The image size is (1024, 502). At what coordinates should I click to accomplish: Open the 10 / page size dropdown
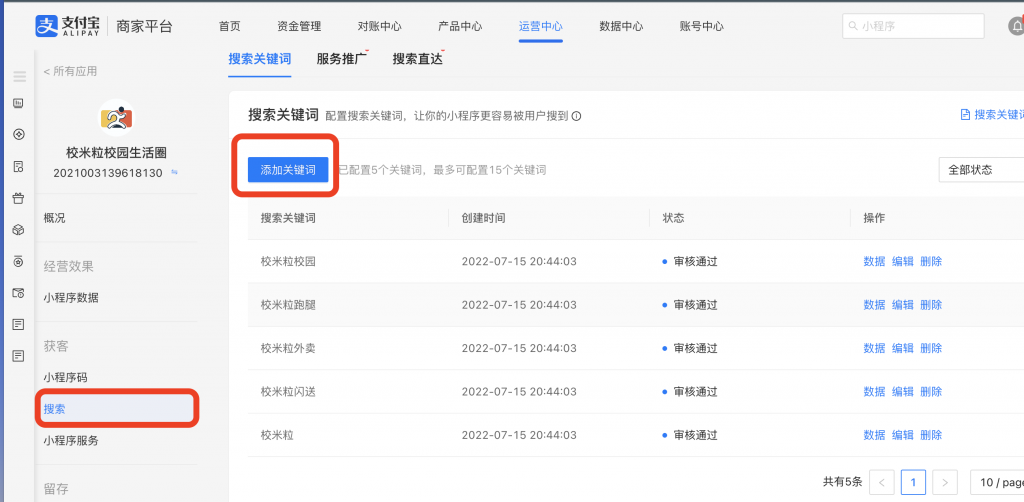[x=997, y=482]
